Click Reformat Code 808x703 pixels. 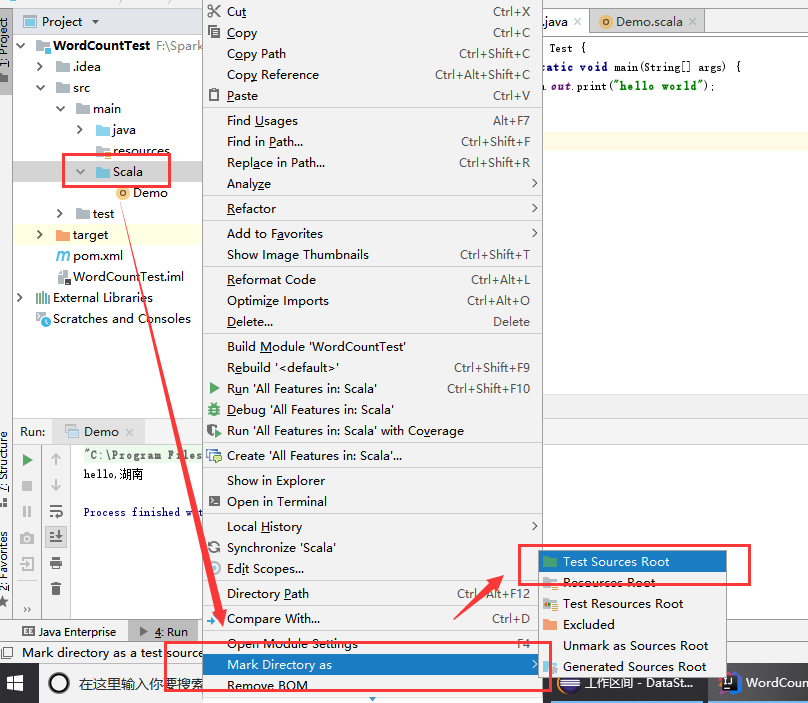click(373, 279)
